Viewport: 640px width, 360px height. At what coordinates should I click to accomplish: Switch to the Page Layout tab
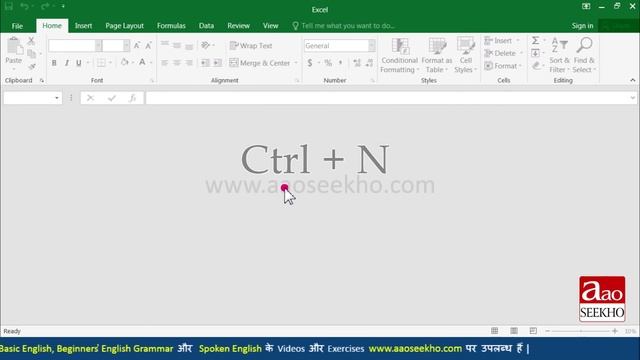click(124, 26)
